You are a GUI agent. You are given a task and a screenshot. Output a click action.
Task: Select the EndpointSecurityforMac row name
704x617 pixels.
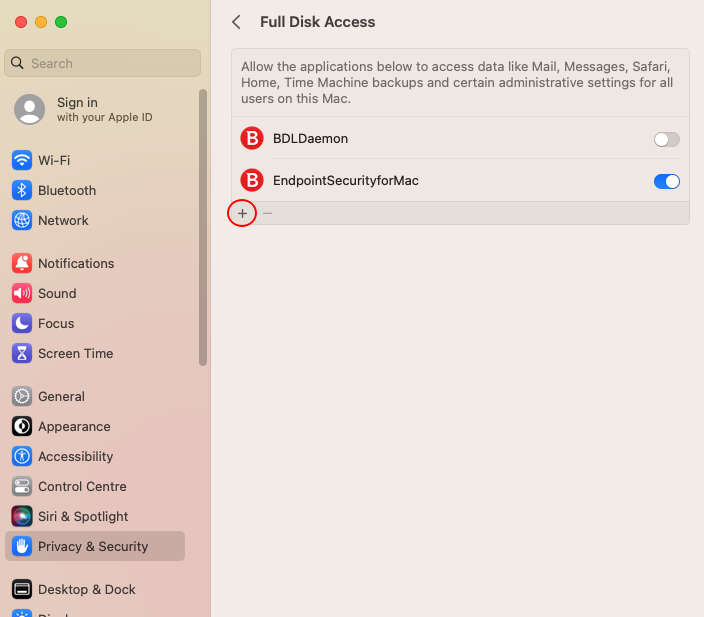tap(346, 181)
